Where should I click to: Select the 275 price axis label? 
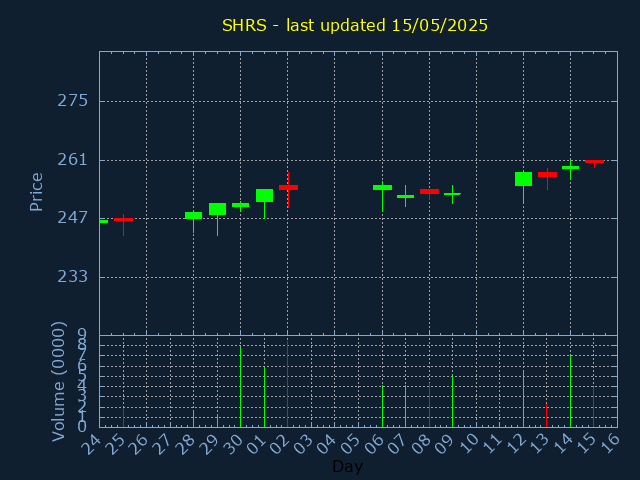[73, 100]
